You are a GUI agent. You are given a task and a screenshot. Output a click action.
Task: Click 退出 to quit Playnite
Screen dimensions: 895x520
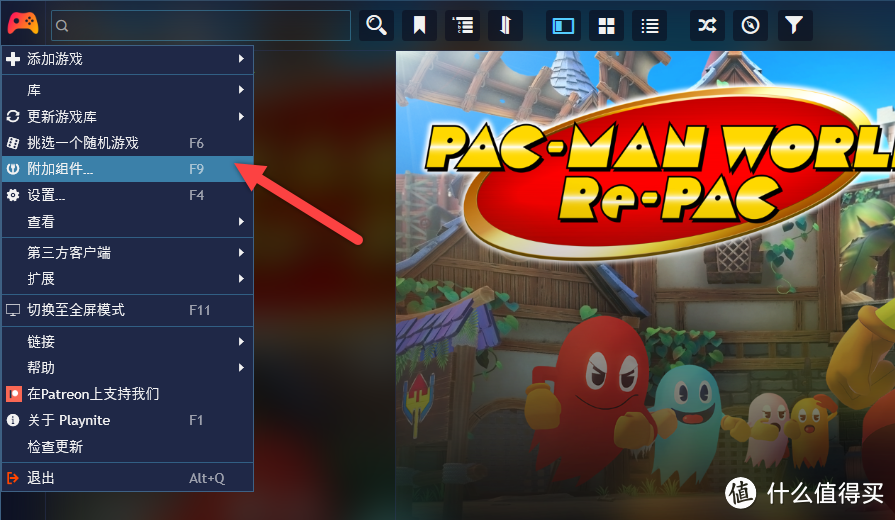(128, 478)
